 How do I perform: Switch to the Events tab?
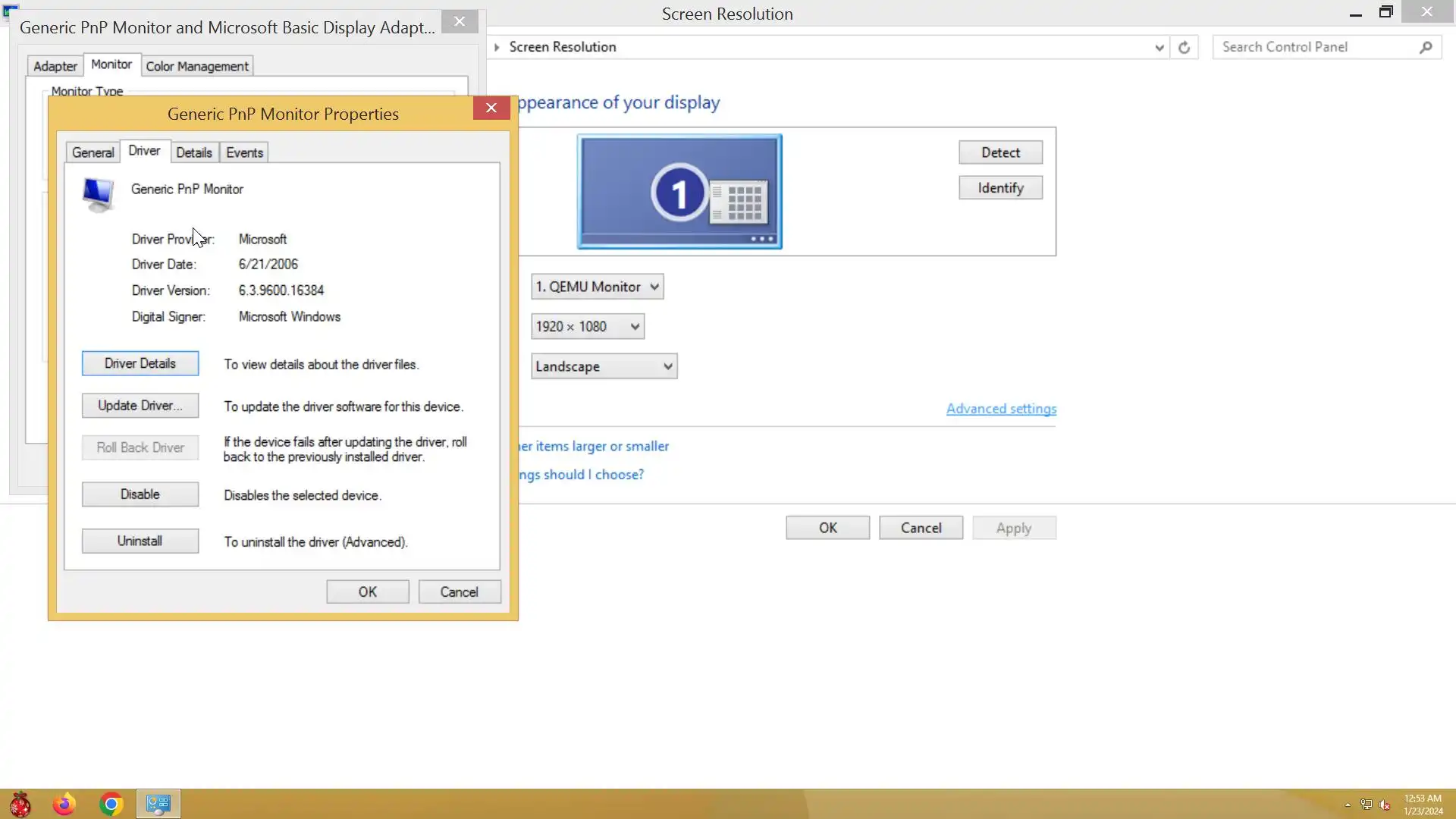click(x=244, y=152)
